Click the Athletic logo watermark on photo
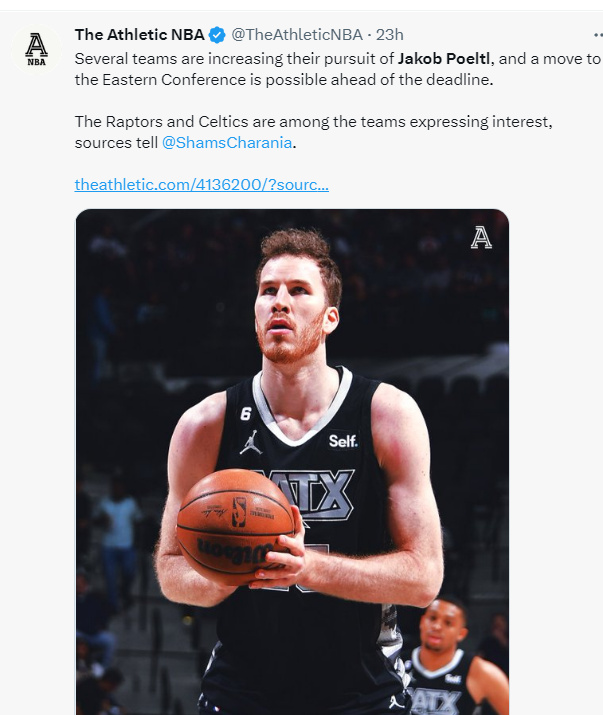Image resolution: width=603 pixels, height=715 pixels. point(481,238)
